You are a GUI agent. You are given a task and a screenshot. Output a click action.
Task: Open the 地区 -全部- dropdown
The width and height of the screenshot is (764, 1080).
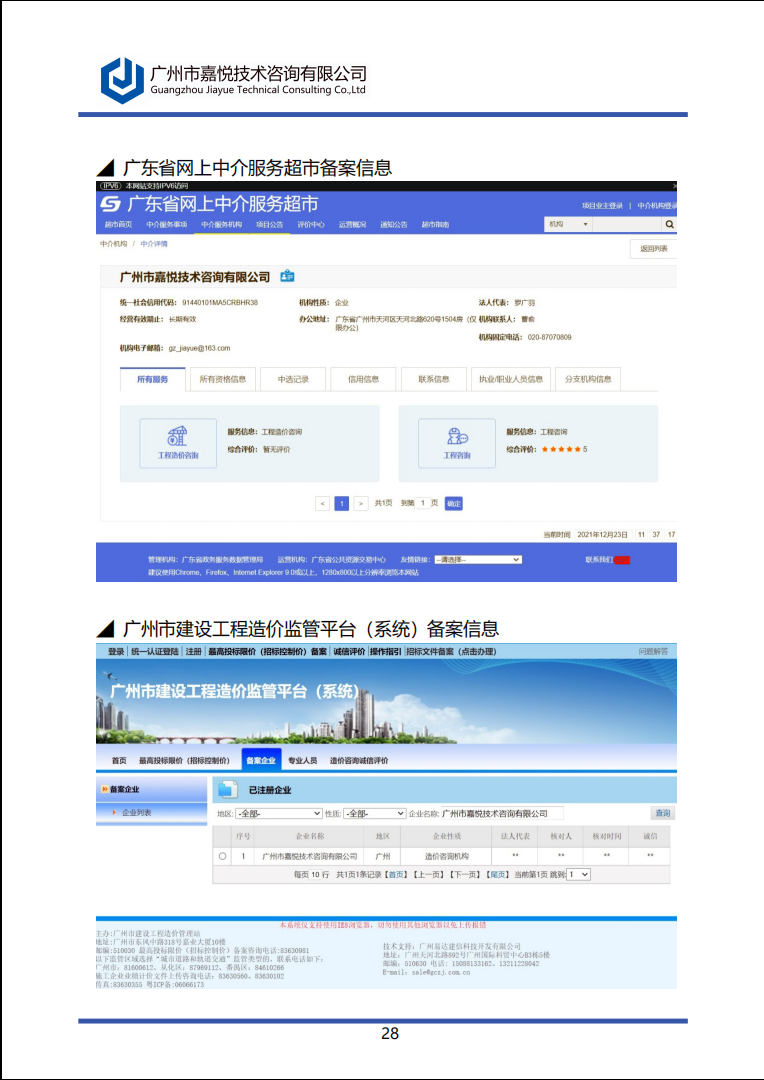click(279, 813)
